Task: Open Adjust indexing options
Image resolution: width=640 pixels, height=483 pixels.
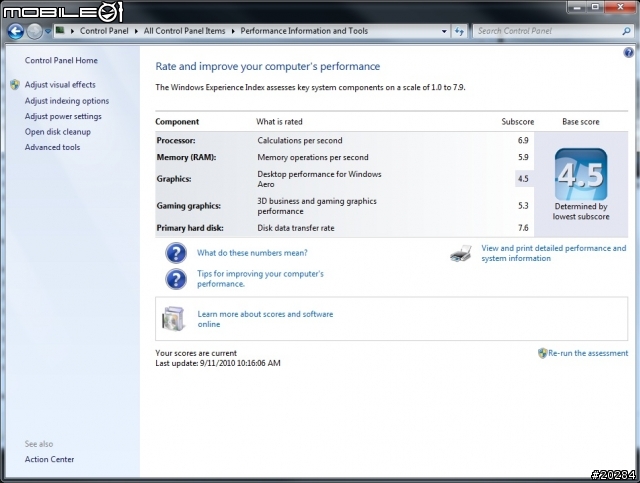Action: click(67, 101)
